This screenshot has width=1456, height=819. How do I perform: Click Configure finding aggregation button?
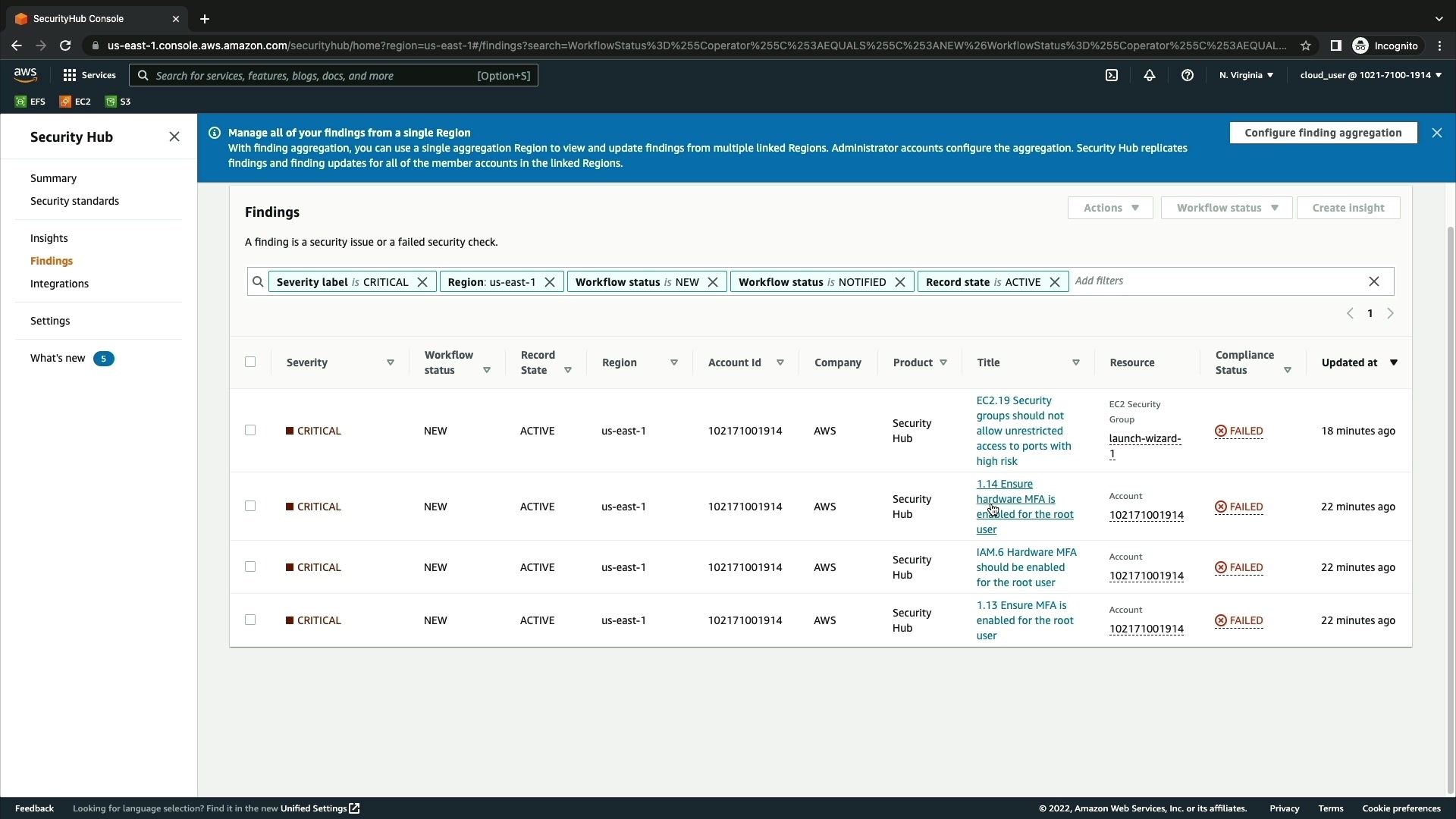point(1323,133)
